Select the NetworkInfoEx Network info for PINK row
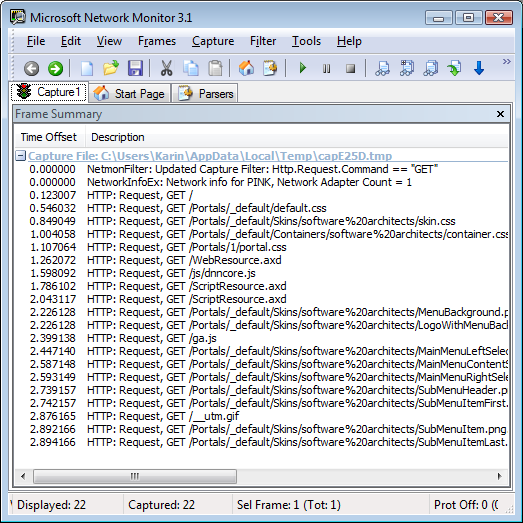Image resolution: width=523 pixels, height=523 pixels. (262, 182)
